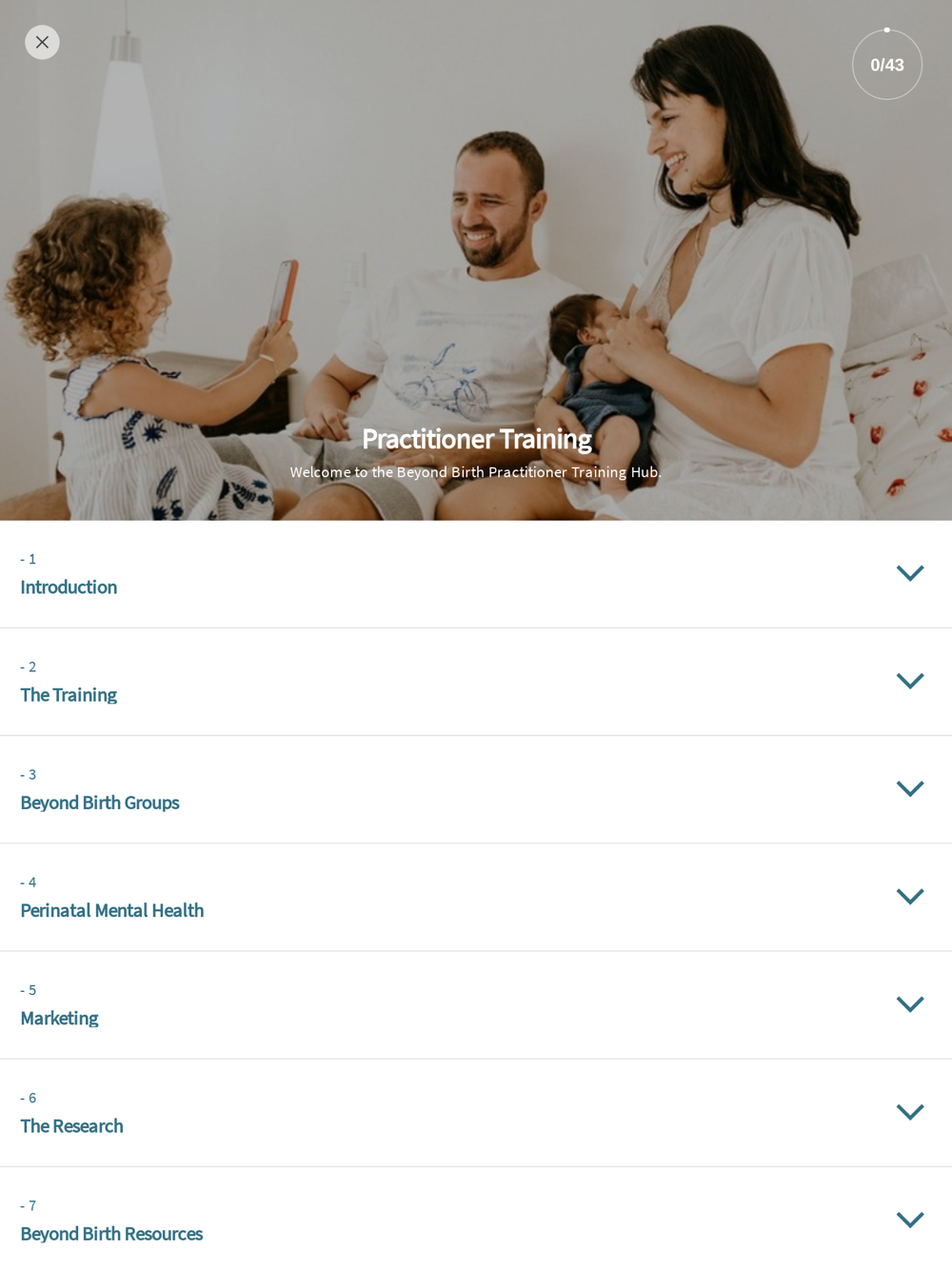This screenshot has width=952, height=1269.
Task: Expand the Marketing section chevron
Action: click(x=910, y=1003)
